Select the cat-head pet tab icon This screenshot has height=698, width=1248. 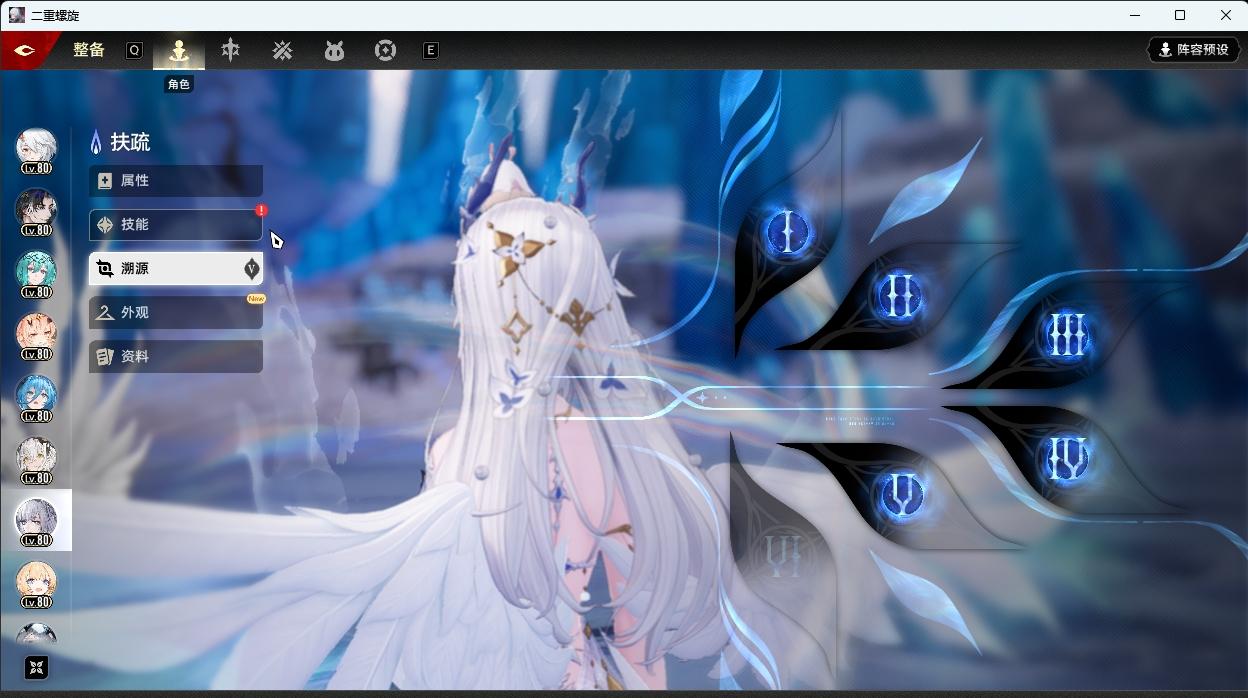coord(334,50)
